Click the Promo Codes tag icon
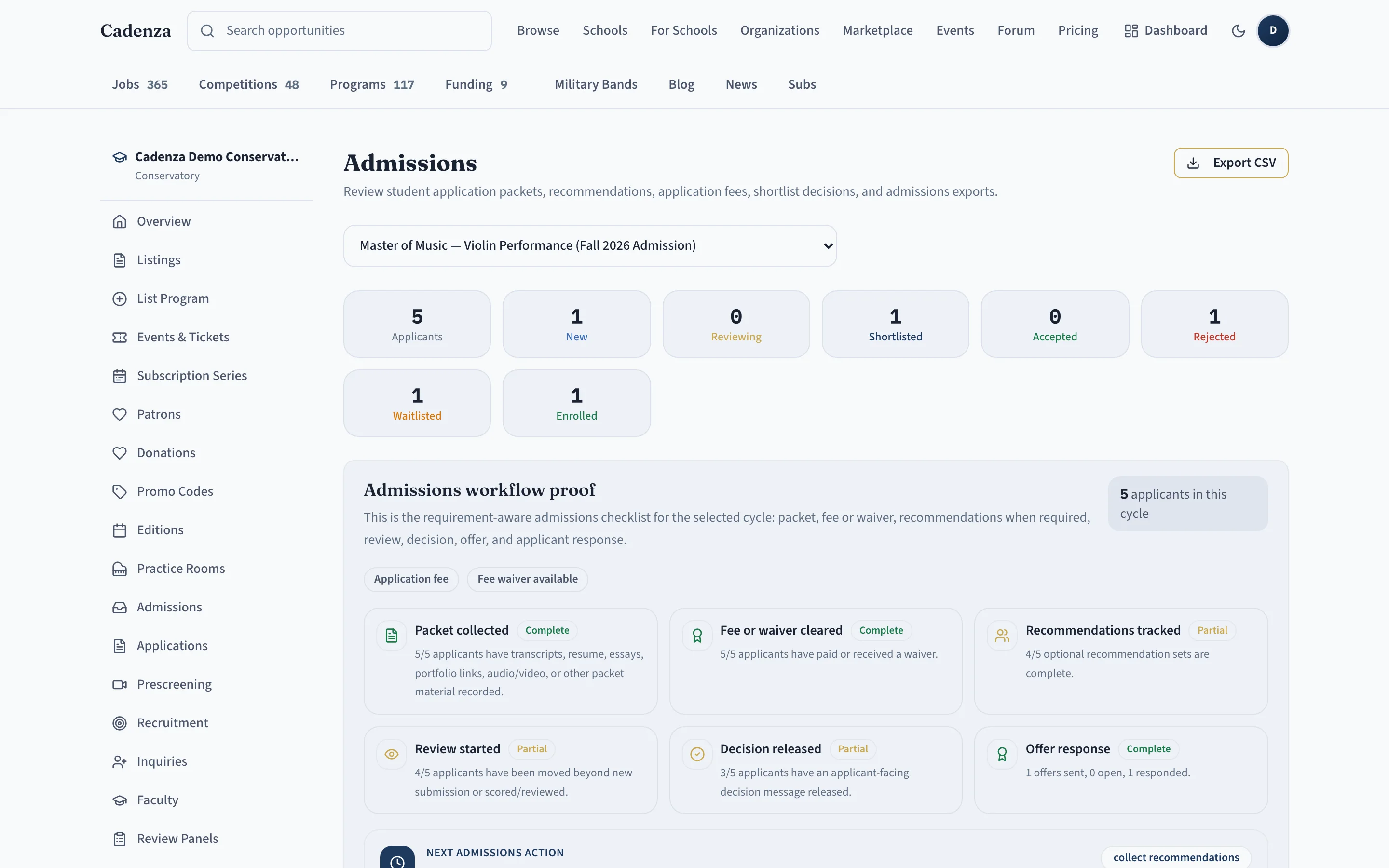The width and height of the screenshot is (1389, 868). (x=120, y=491)
